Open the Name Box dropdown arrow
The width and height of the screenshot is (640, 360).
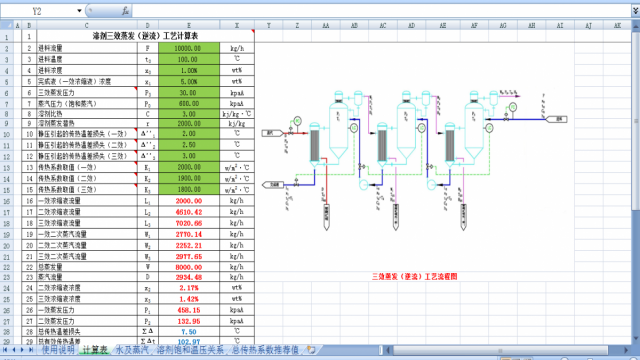coord(79,11)
